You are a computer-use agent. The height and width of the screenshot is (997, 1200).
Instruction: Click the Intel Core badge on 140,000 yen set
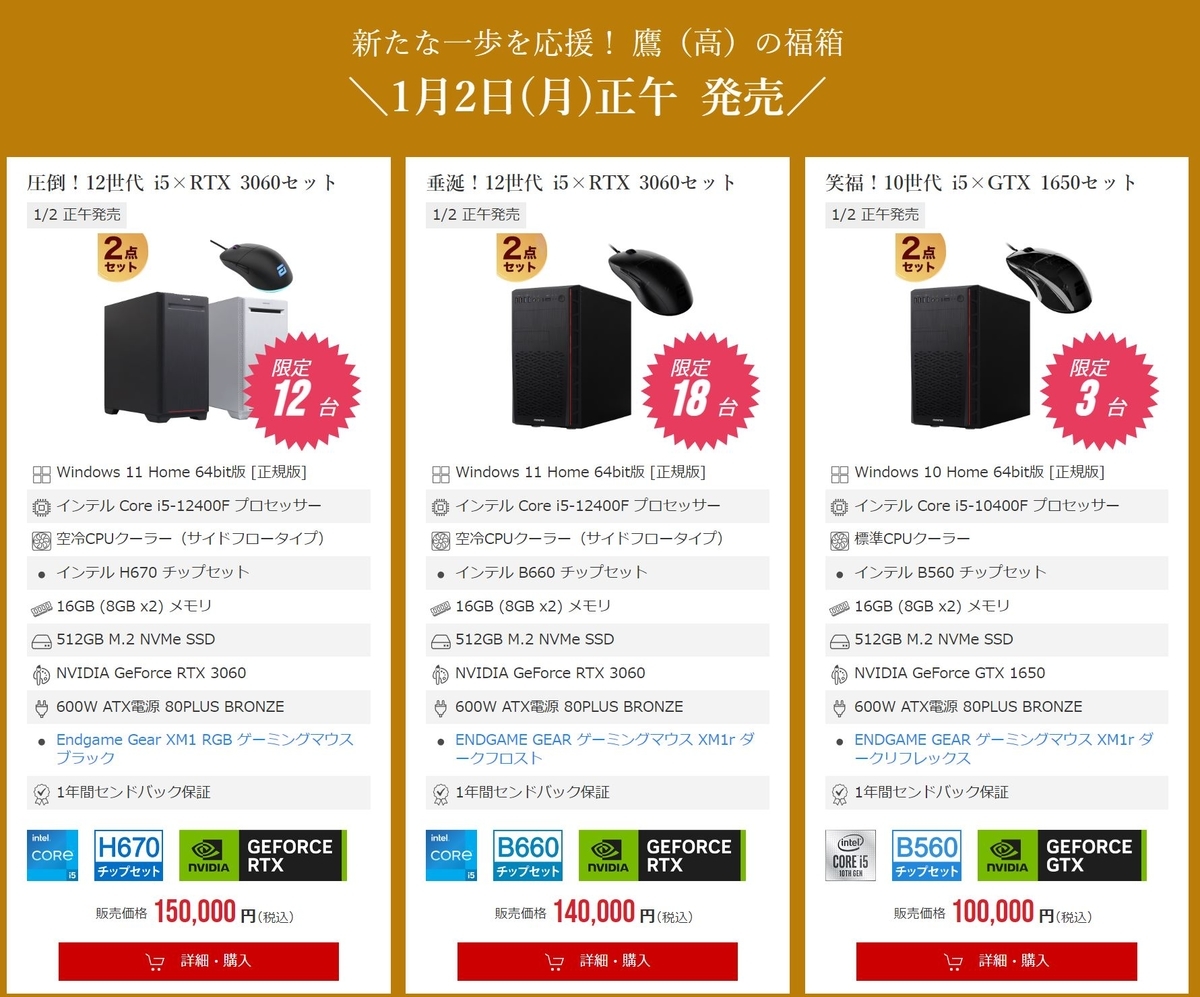[x=451, y=855]
